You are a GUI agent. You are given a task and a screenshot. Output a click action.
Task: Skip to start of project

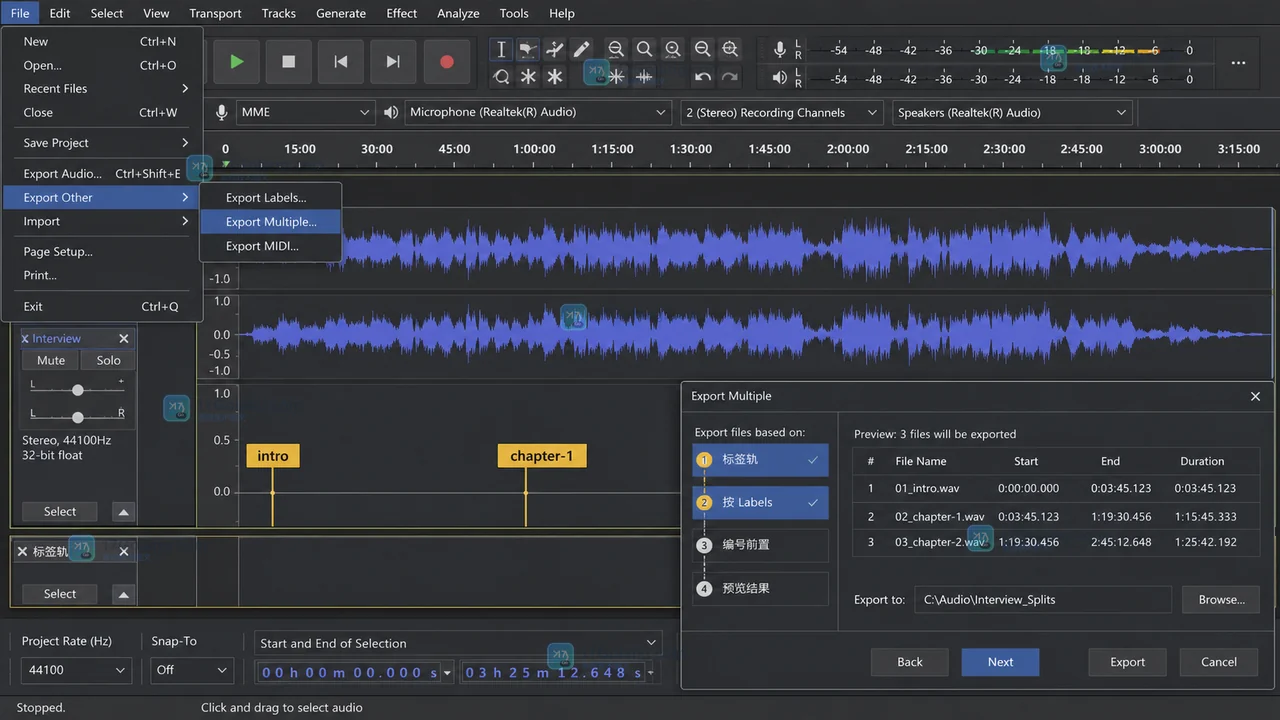[341, 62]
